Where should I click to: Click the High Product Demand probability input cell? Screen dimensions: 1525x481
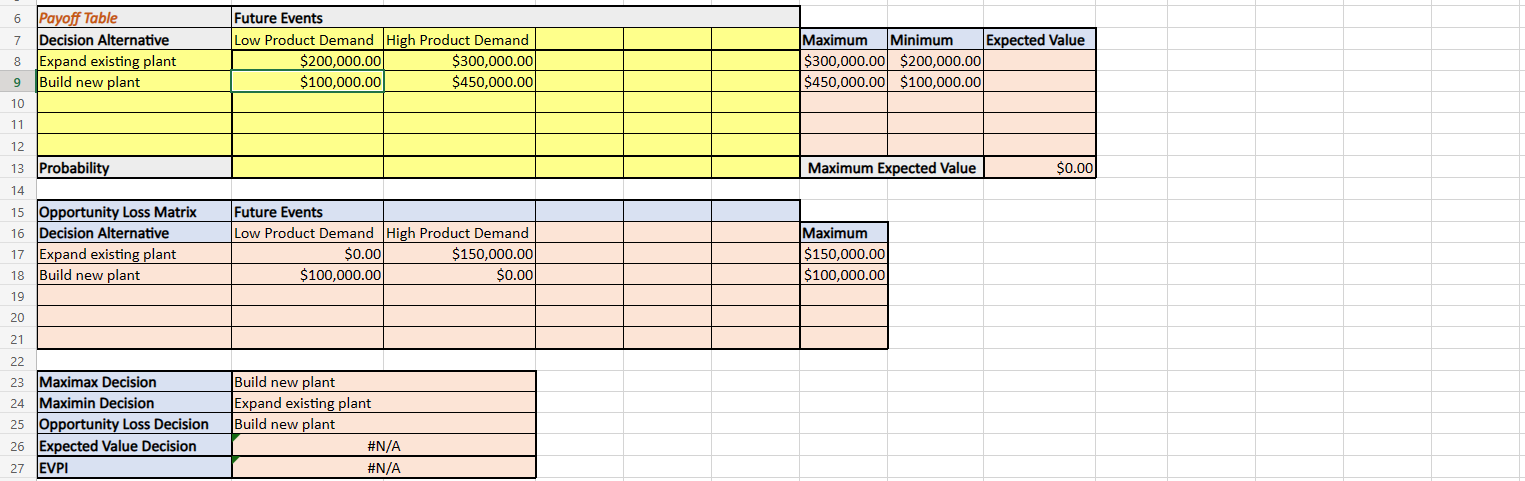(459, 168)
